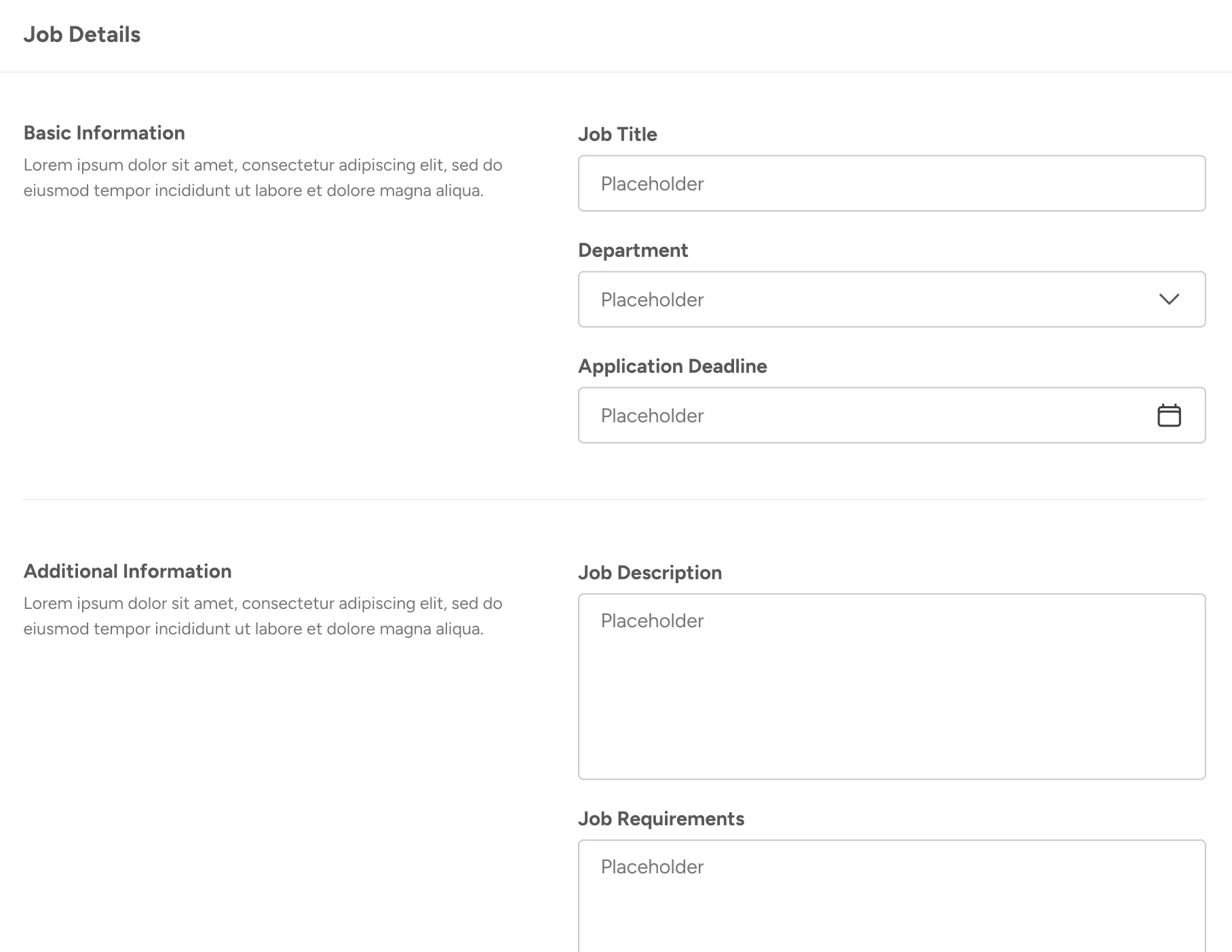1232x952 pixels.
Task: Select the Department placeholder text in combo box
Action: pos(652,300)
